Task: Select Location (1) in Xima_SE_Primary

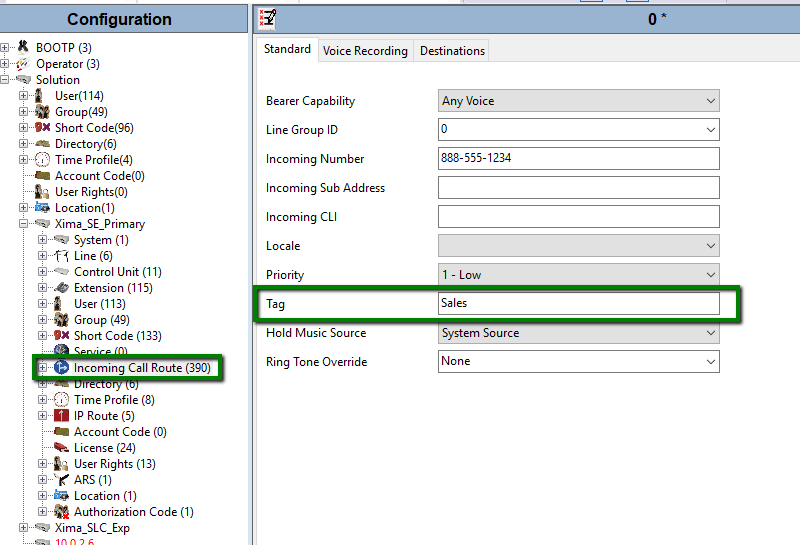Action: (x=105, y=496)
